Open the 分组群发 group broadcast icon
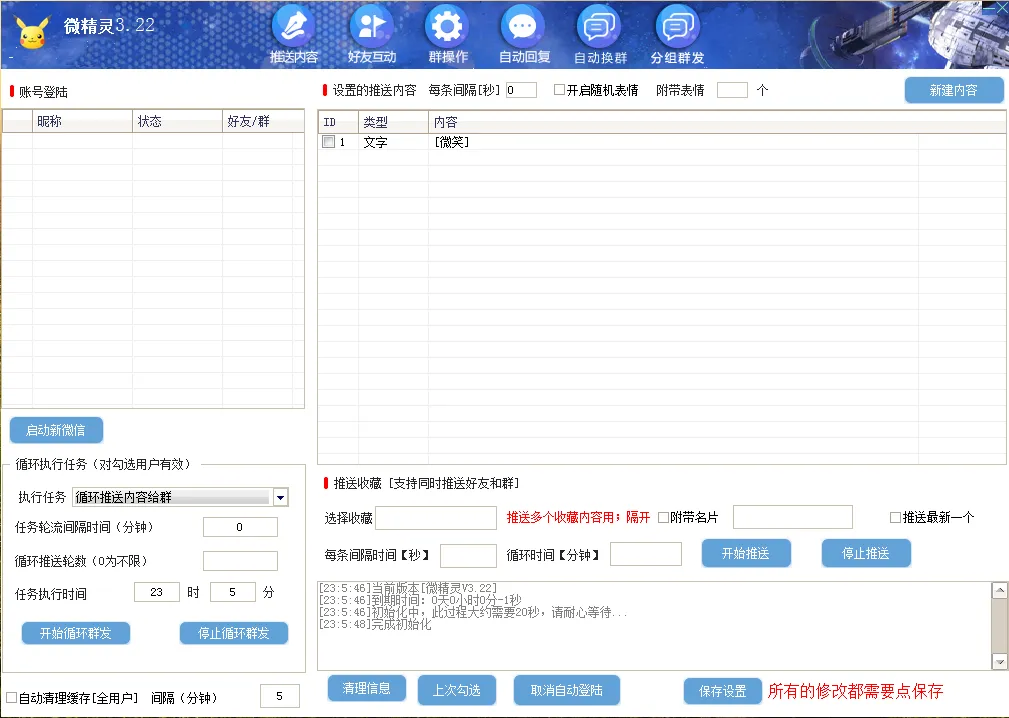Viewport: 1009px width, 718px height. [677, 27]
